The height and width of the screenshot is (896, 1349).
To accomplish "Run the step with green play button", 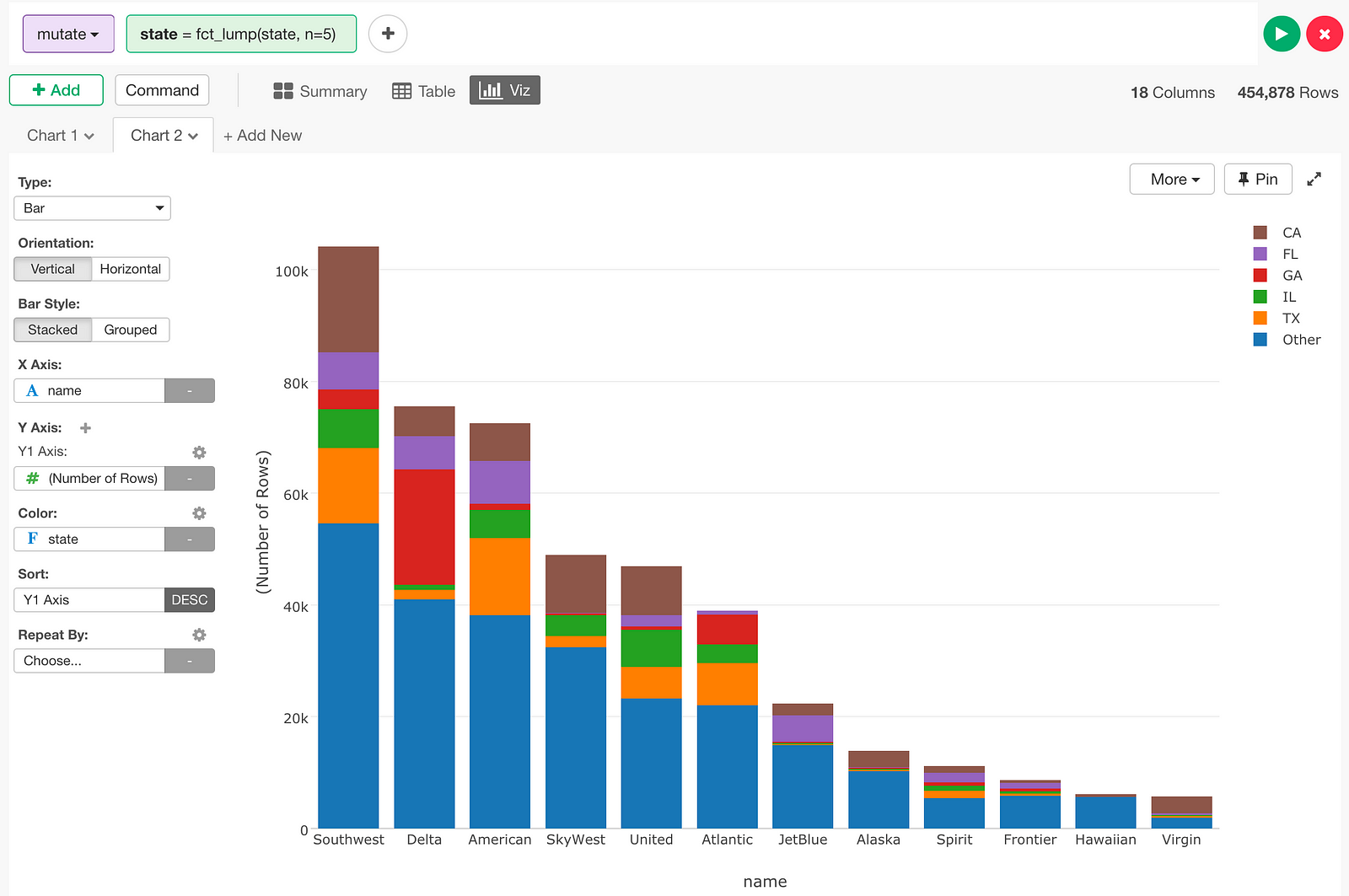I will click(x=1282, y=34).
